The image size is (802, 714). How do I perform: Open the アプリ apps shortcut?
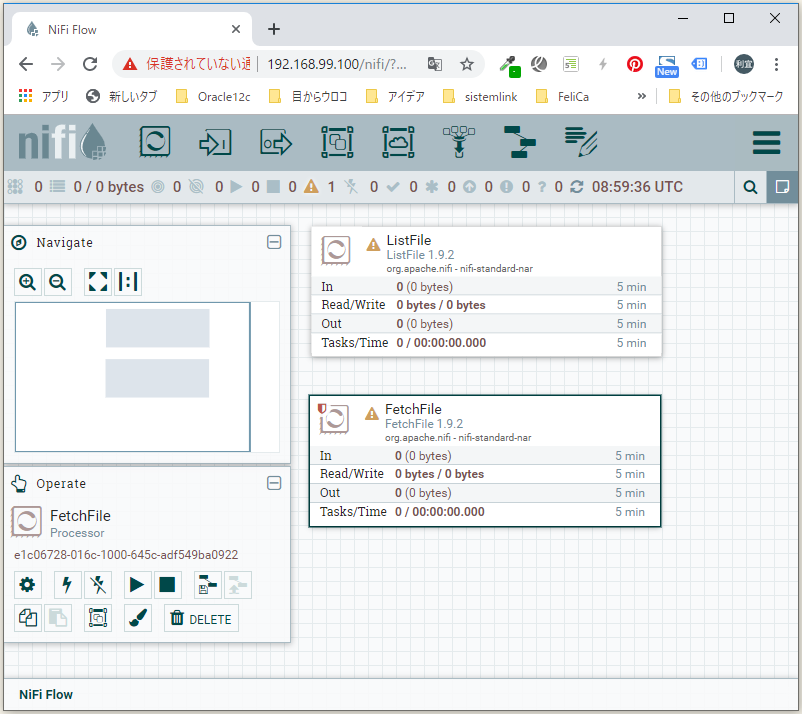click(x=43, y=97)
